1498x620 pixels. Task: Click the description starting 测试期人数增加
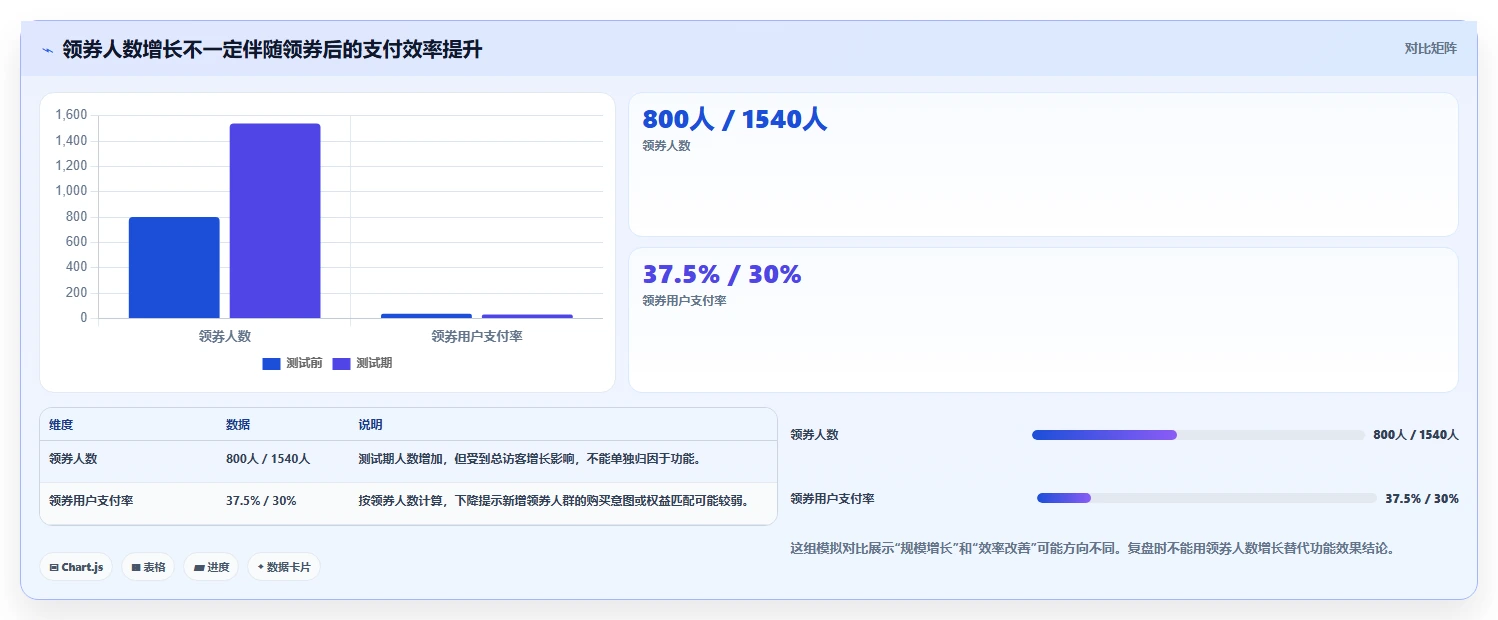[529, 459]
